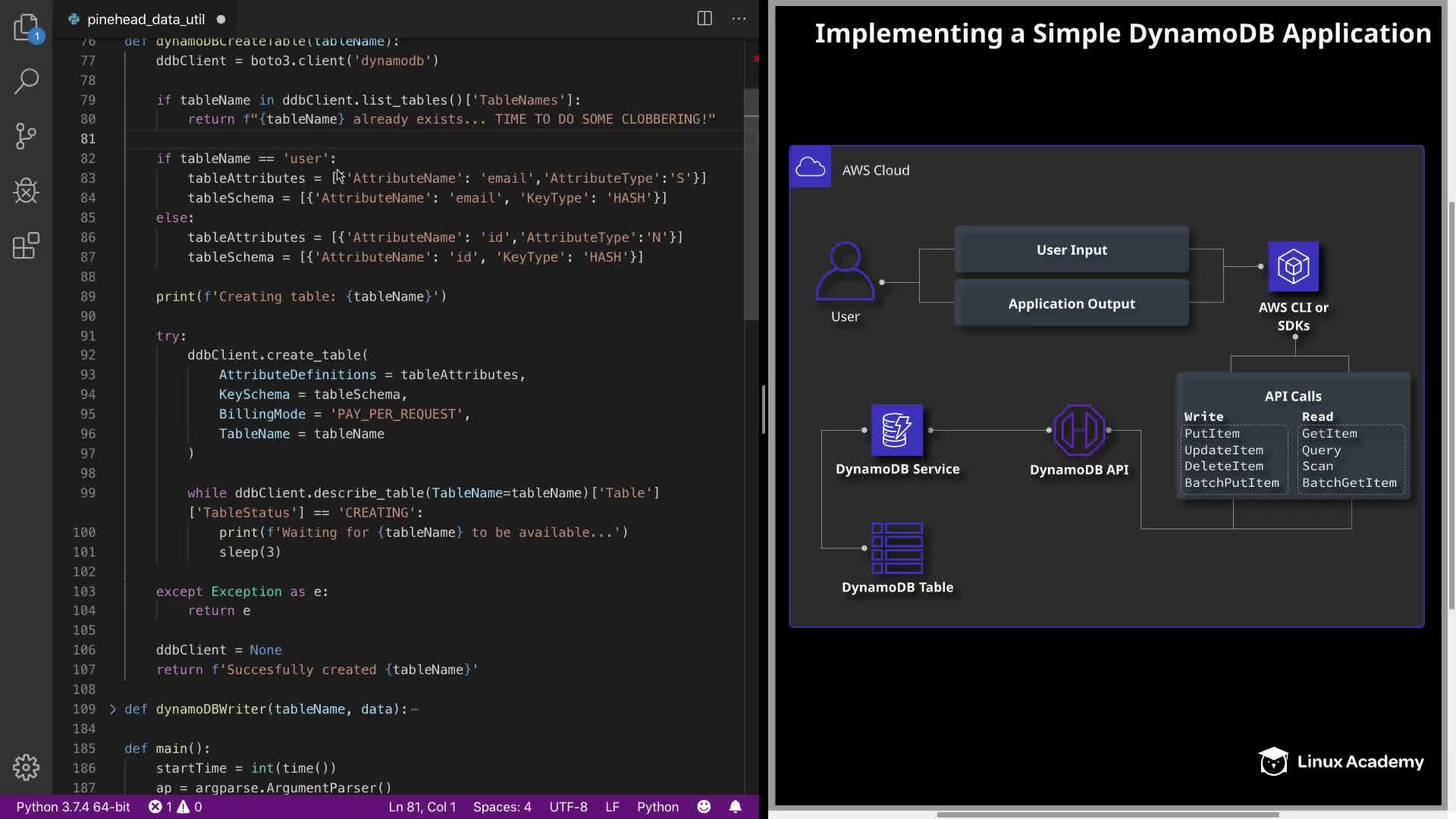The height and width of the screenshot is (819, 1456).
Task: Open the Explorer files icon
Action: click(27, 28)
